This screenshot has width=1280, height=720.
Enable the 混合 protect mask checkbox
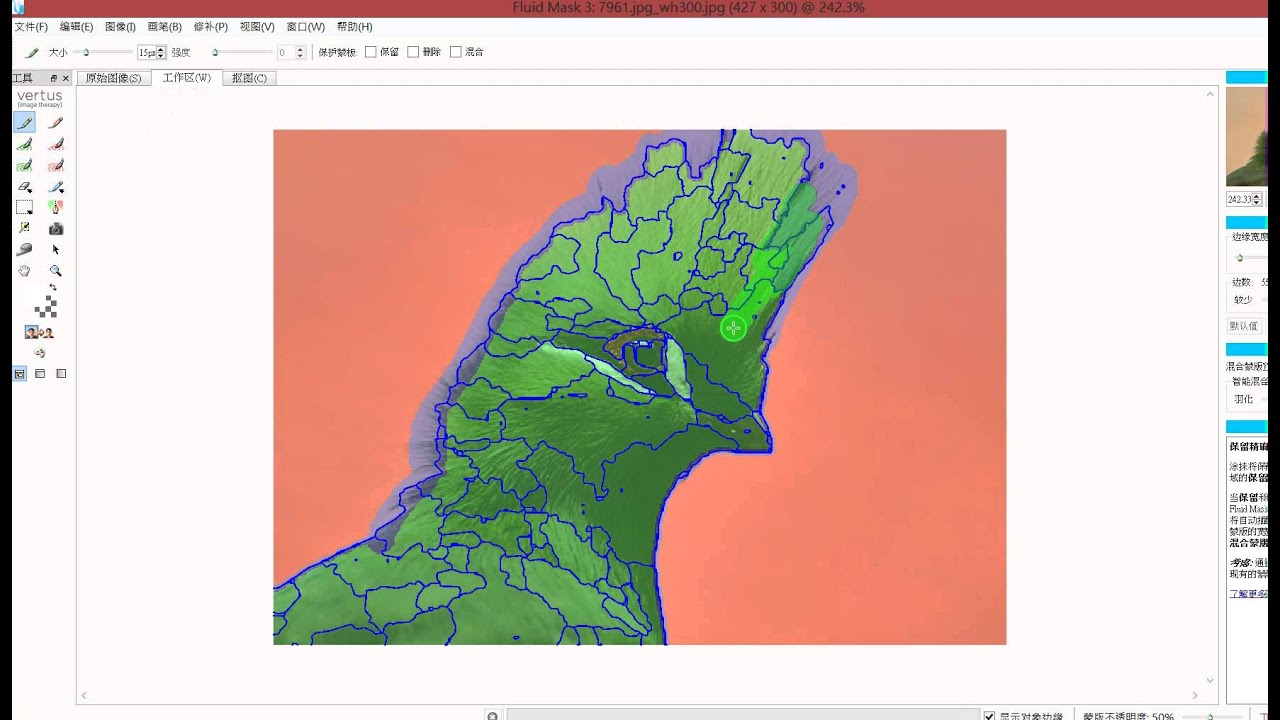[x=456, y=52]
